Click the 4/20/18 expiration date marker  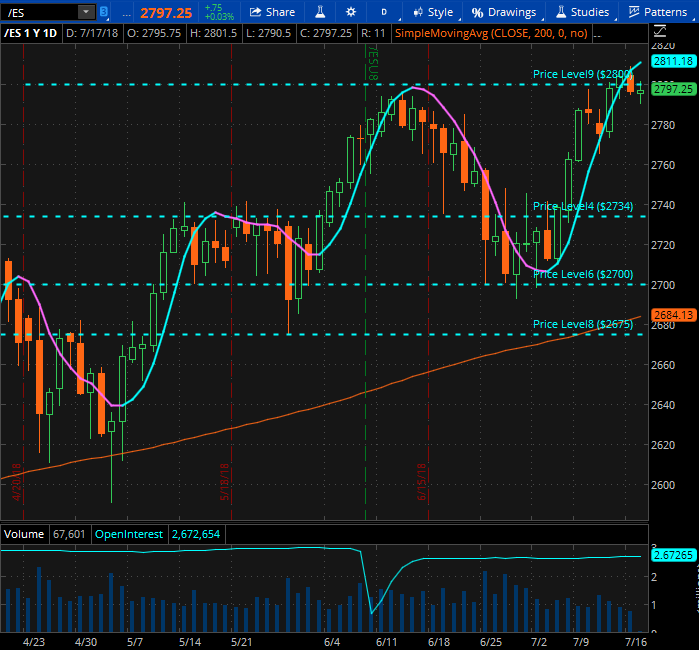pyautogui.click(x=16, y=482)
